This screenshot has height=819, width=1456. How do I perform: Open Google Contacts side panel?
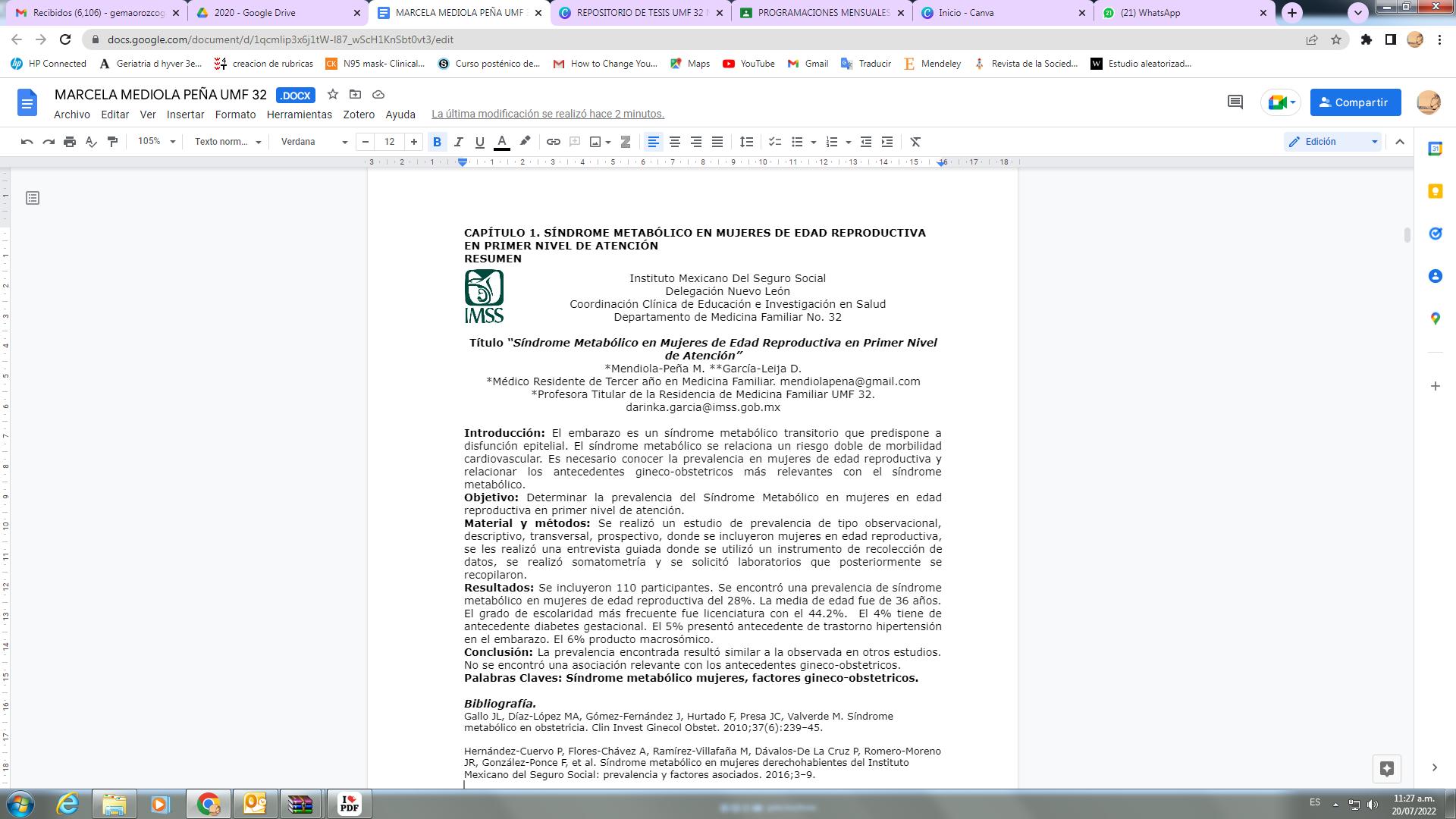1435,277
